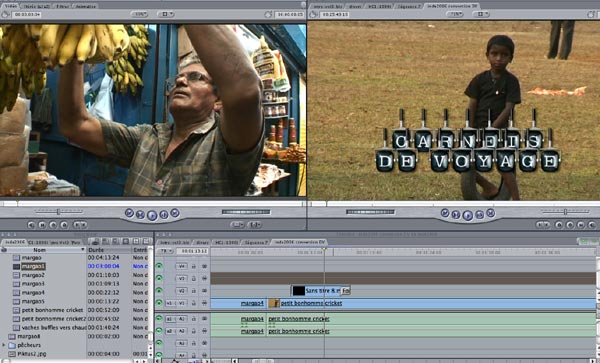Toggle Auto Select on track V2

tap(204, 291)
